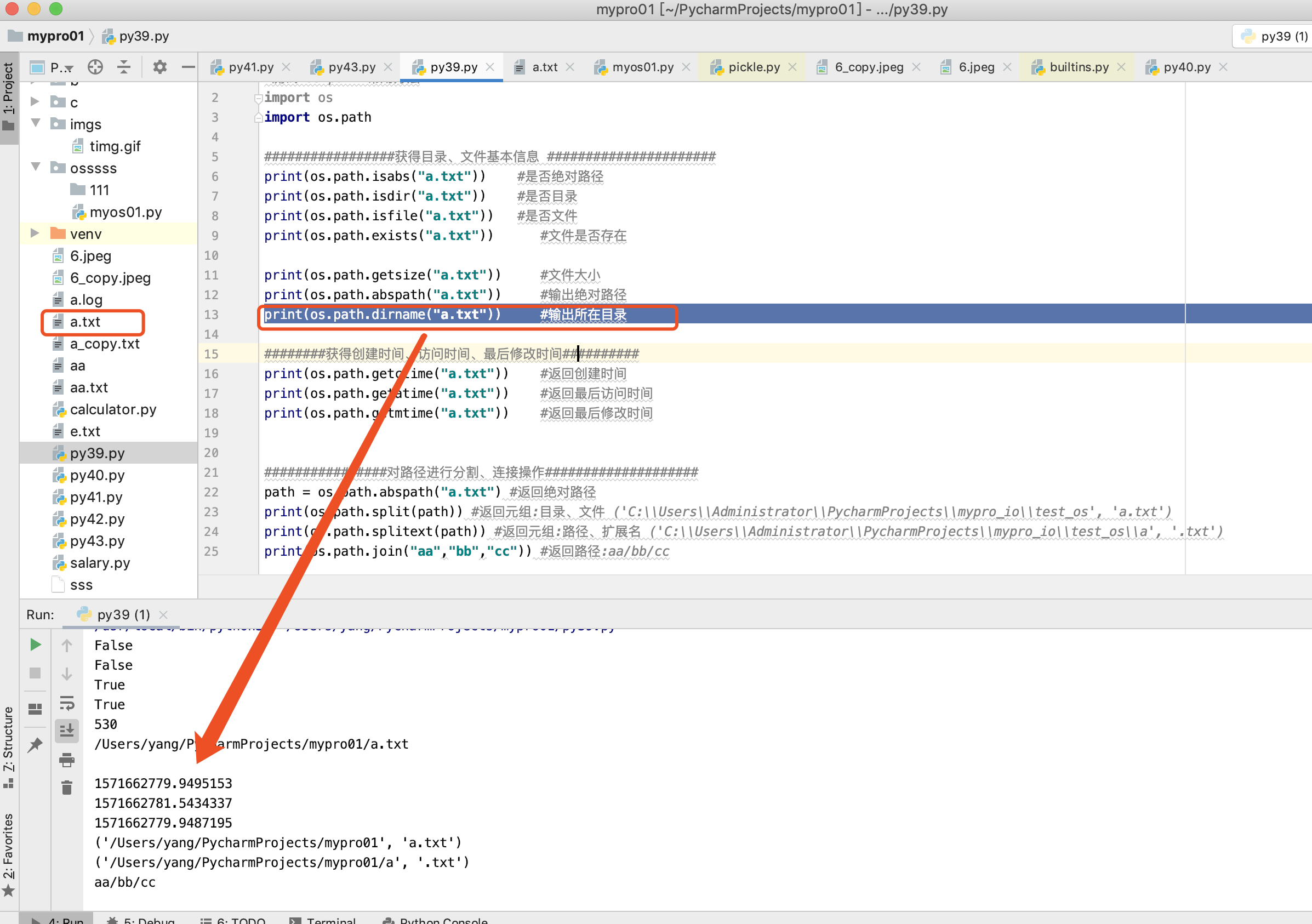Click the restore layout icon in Run panel
Screen dimensions: 1312x924
(x=36, y=709)
